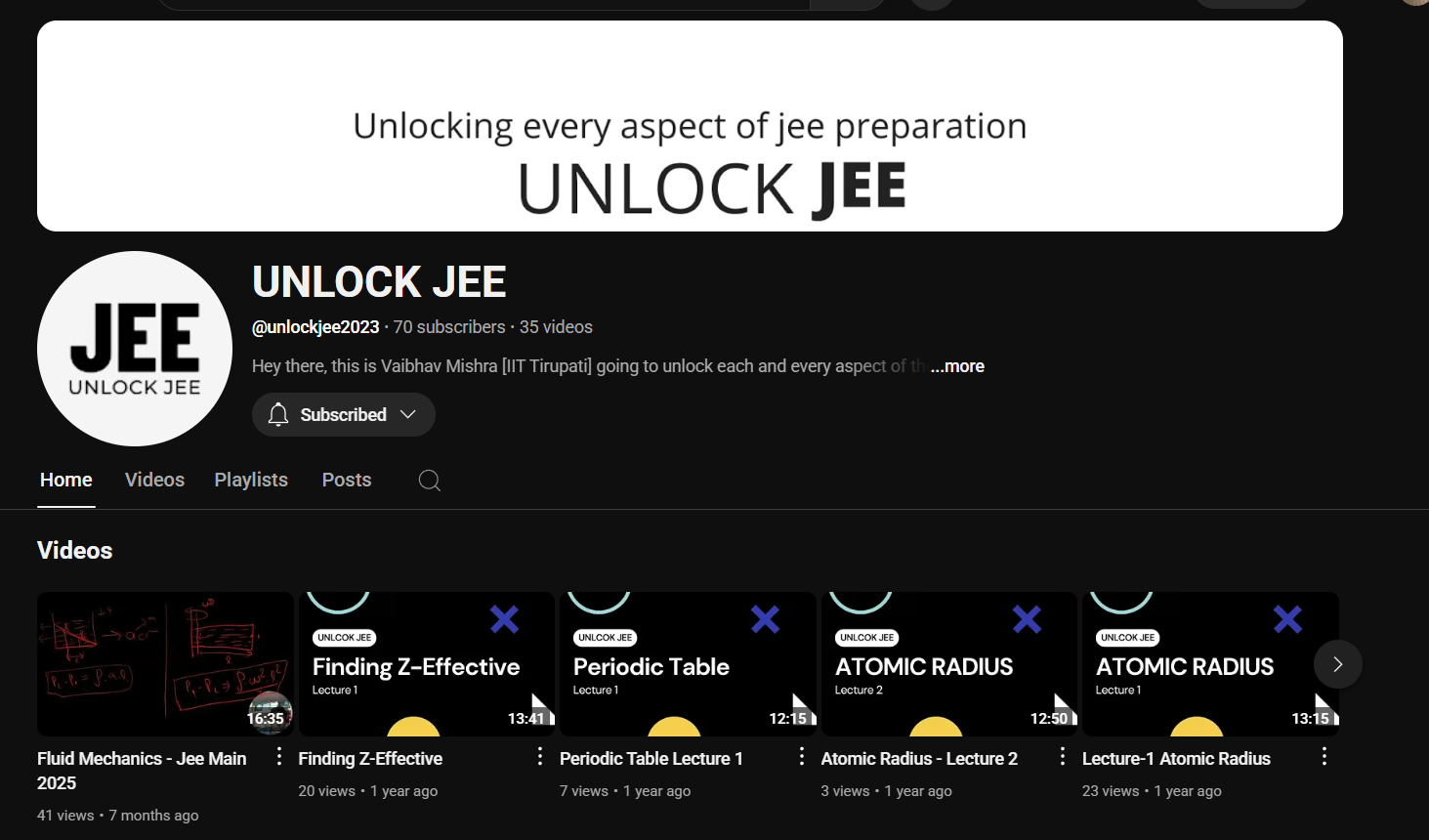This screenshot has height=840, width=1429.
Task: Open more options for Fluid Mechanics video
Action: pos(279,756)
